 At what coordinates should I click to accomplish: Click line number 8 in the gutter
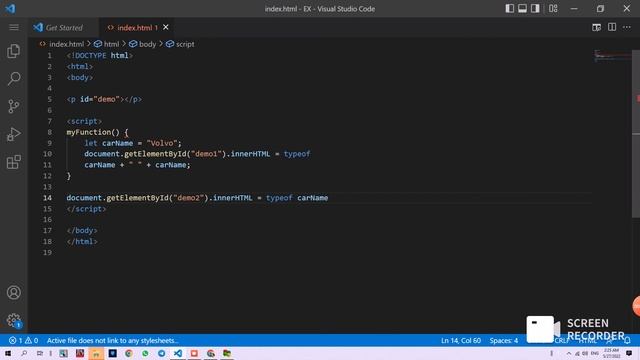pos(49,132)
